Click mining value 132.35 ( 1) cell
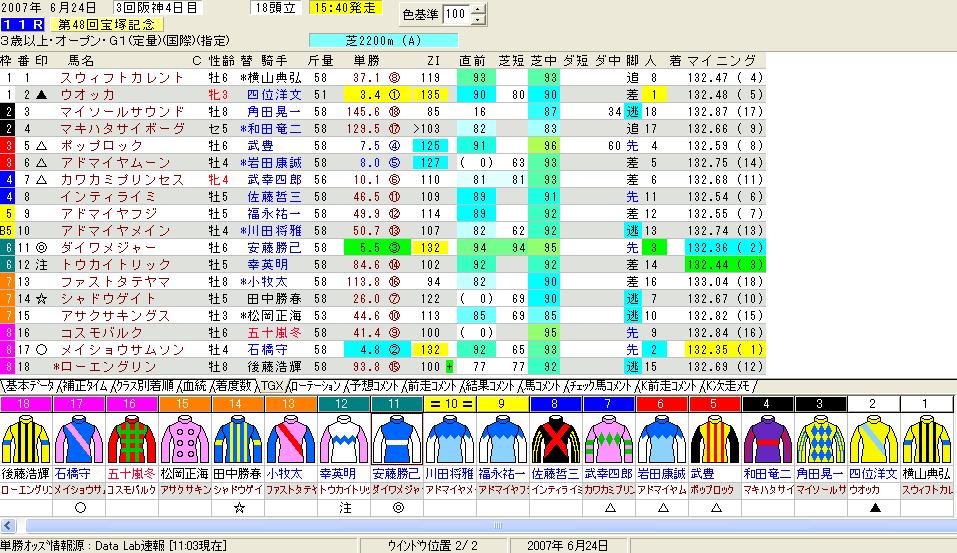 [725, 350]
